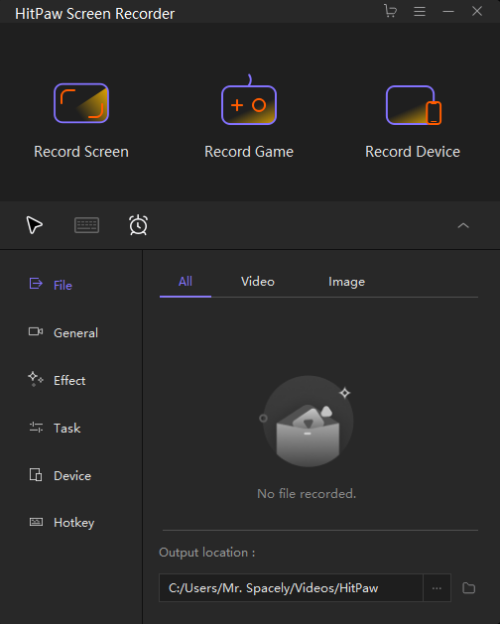
Task: Switch to the Video tab
Action: tap(258, 282)
